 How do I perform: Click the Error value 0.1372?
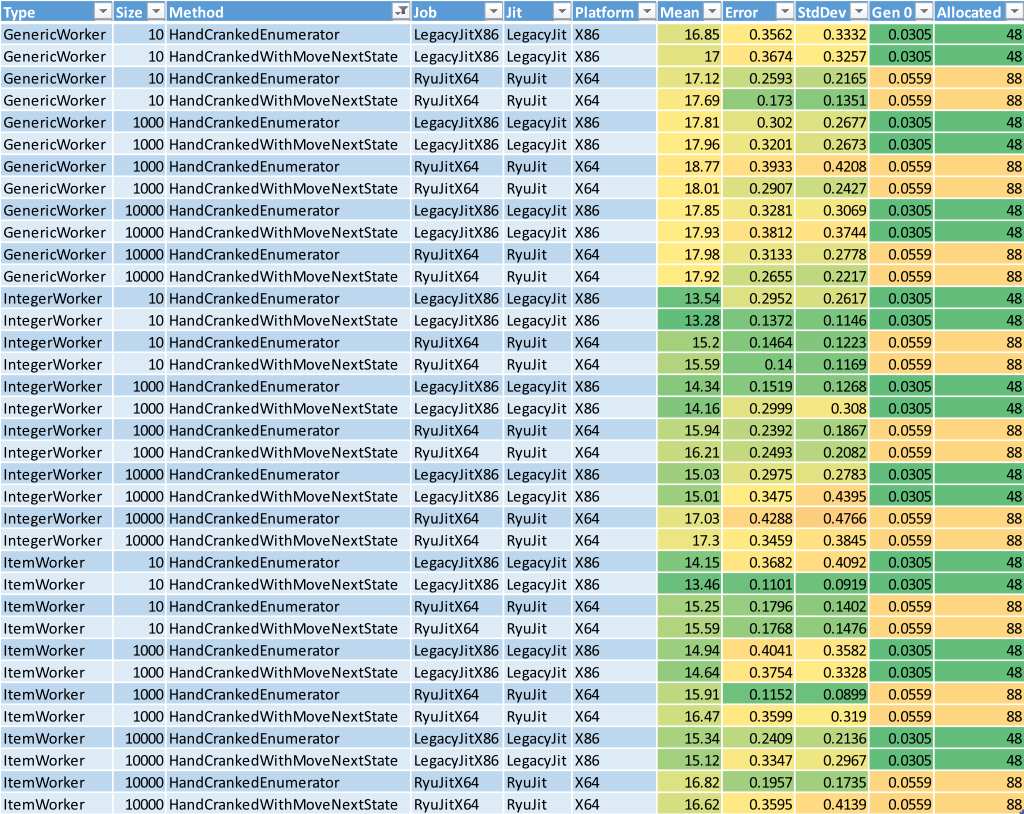(771, 321)
